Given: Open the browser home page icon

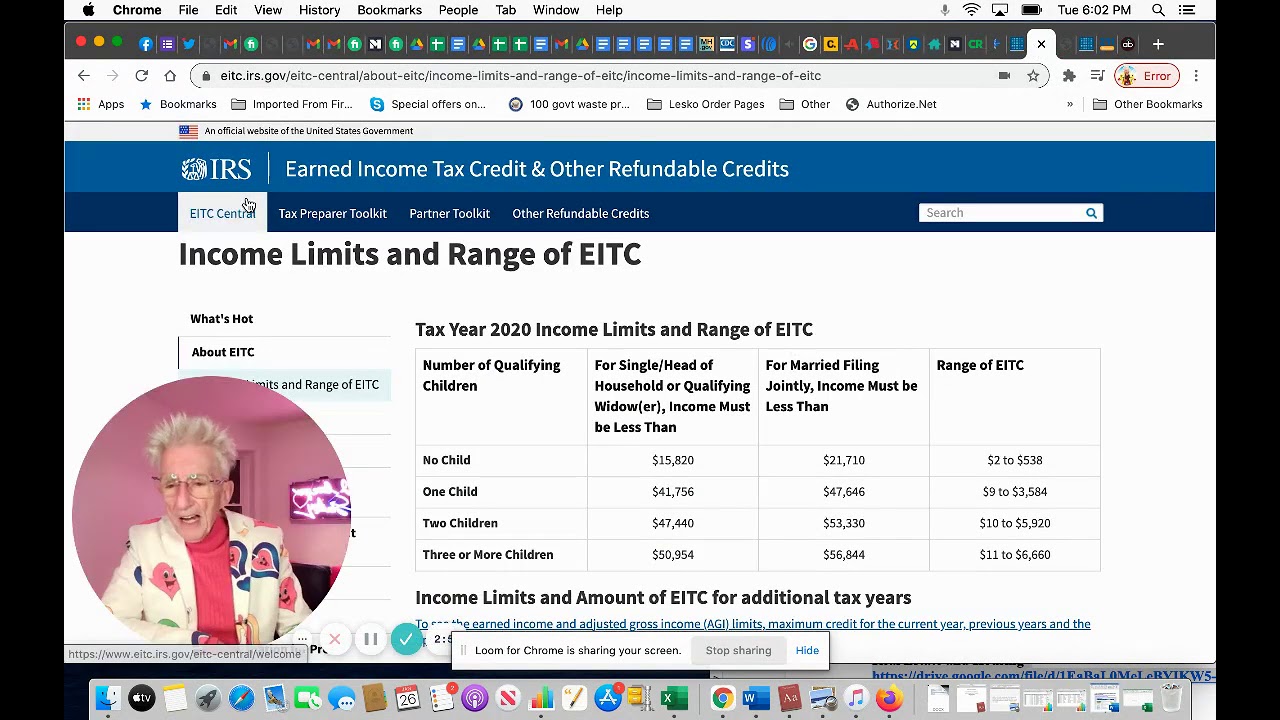Looking at the screenshot, I should pyautogui.click(x=170, y=76).
